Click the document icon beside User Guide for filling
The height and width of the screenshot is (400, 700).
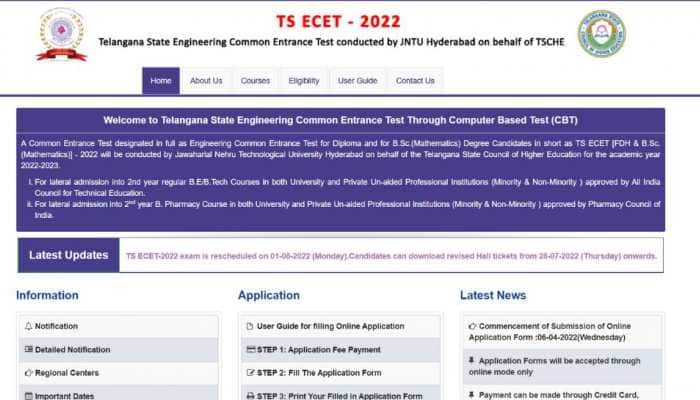click(250, 326)
